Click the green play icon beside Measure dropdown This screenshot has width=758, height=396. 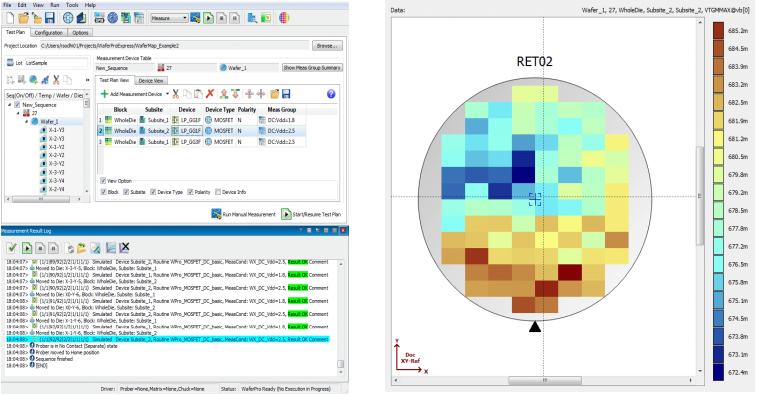[x=208, y=18]
